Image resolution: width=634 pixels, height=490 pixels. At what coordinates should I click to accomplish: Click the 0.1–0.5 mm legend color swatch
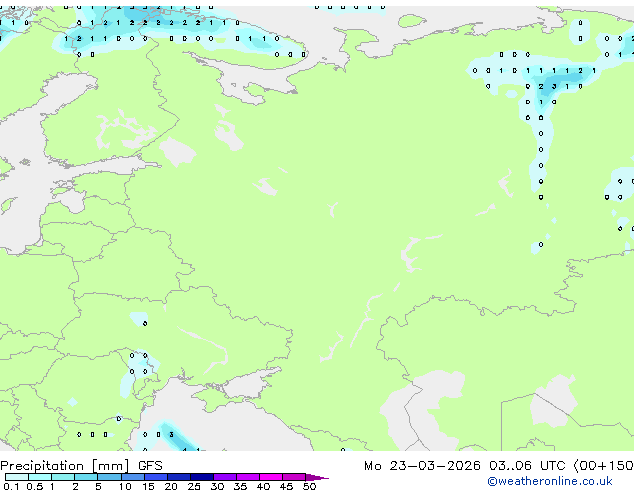[x=17, y=477]
